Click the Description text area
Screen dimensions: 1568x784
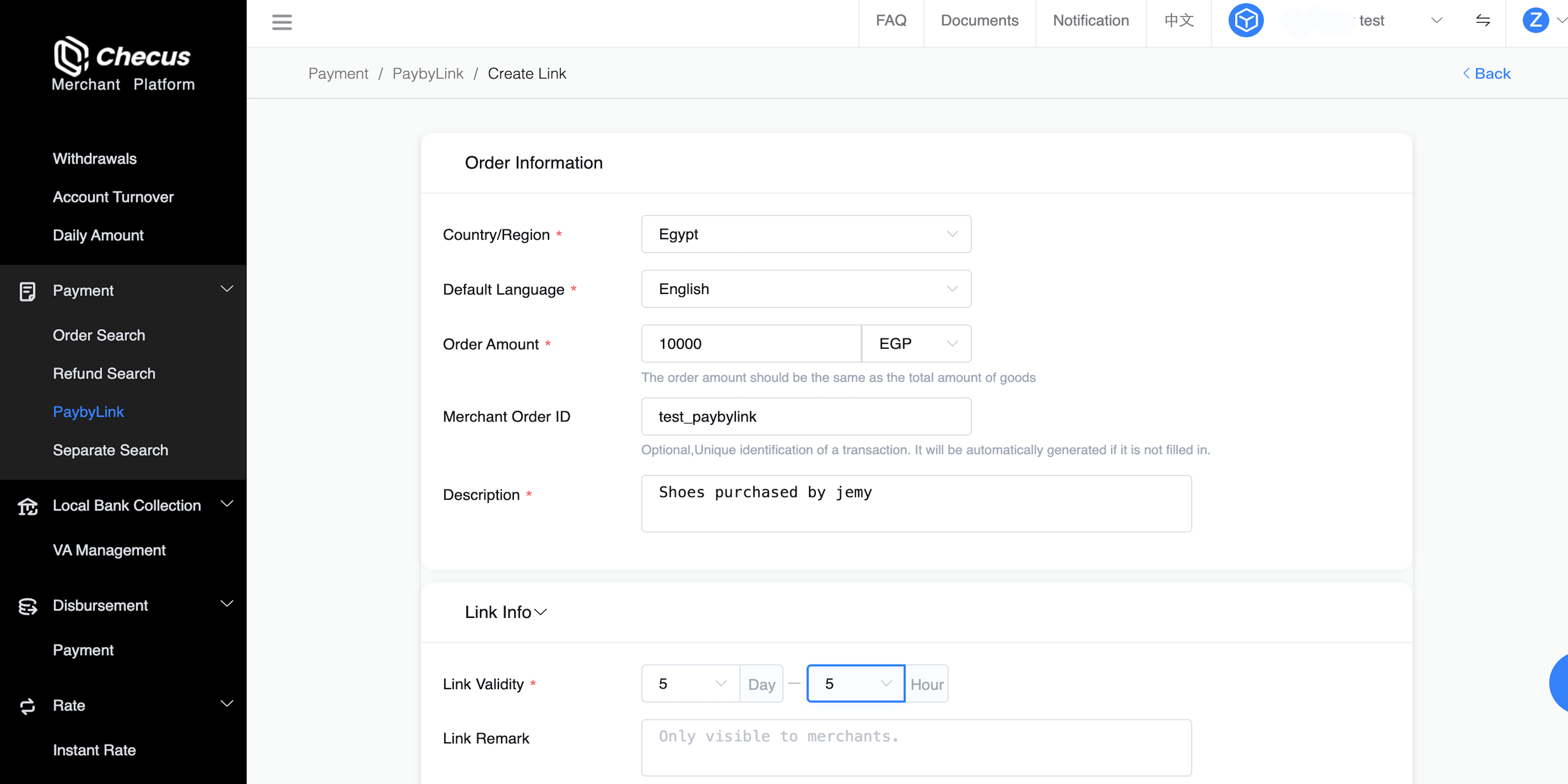click(x=916, y=503)
